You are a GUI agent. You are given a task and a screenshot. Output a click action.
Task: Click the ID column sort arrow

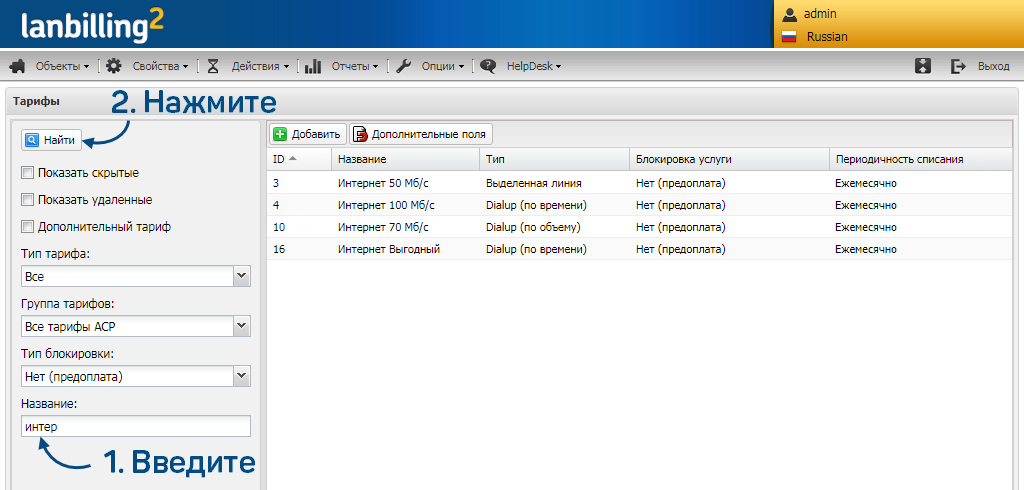[x=293, y=159]
